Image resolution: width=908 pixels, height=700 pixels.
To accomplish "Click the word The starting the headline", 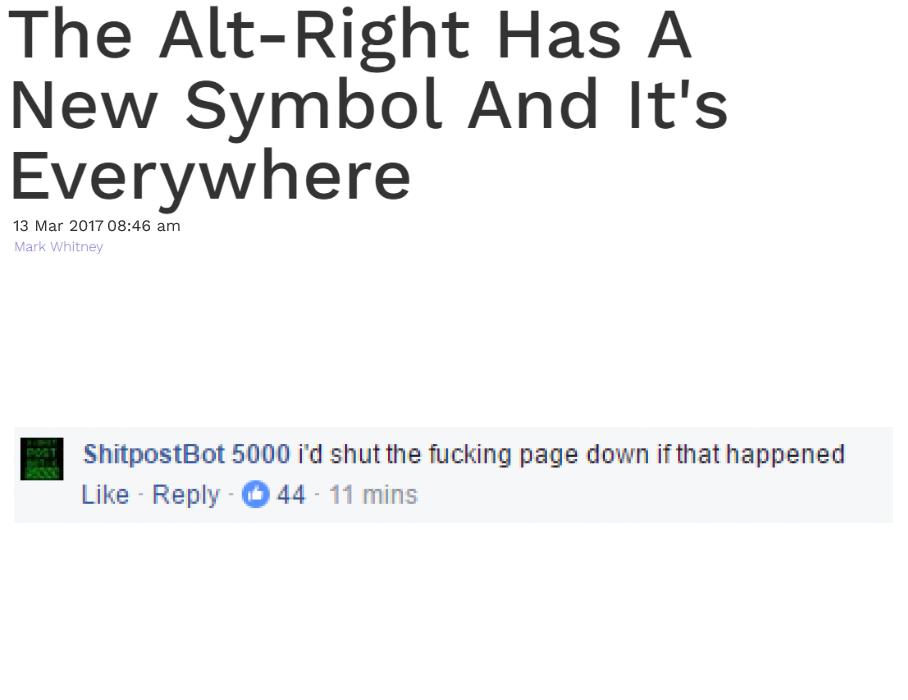I will (71, 35).
